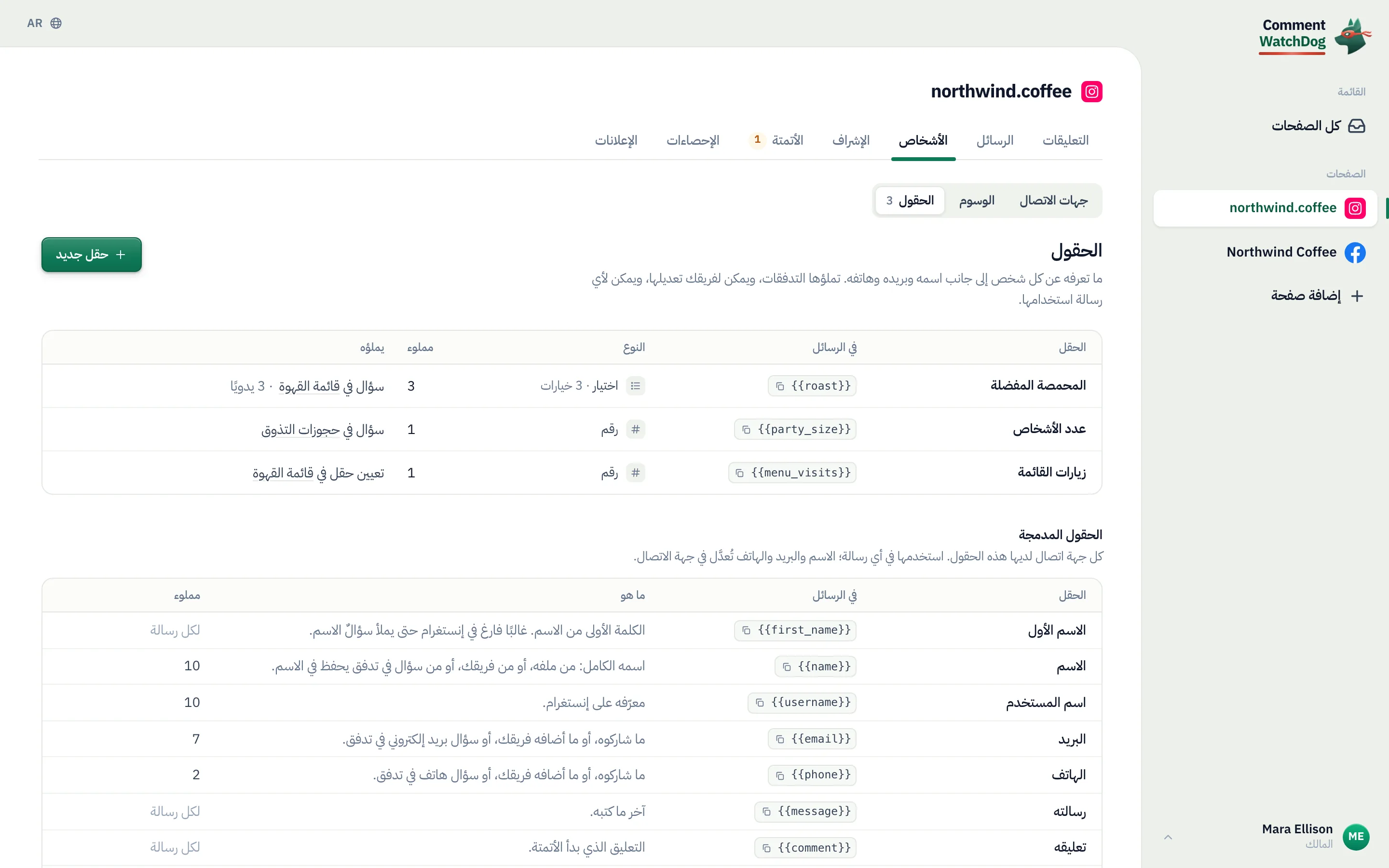The image size is (1389, 868).
Task: Open كل الصفحات in the sidebar
Action: click(x=1265, y=126)
